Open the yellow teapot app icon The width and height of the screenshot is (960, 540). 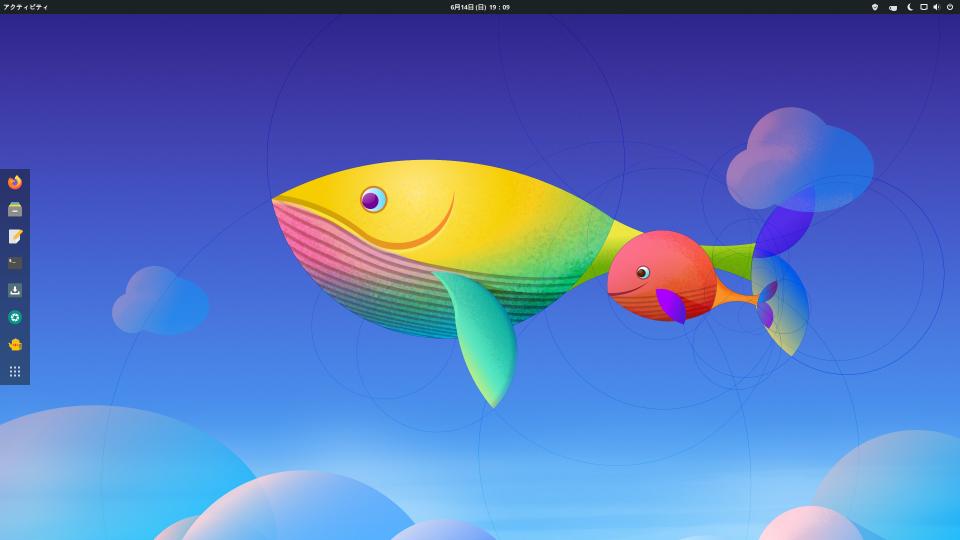(15, 345)
